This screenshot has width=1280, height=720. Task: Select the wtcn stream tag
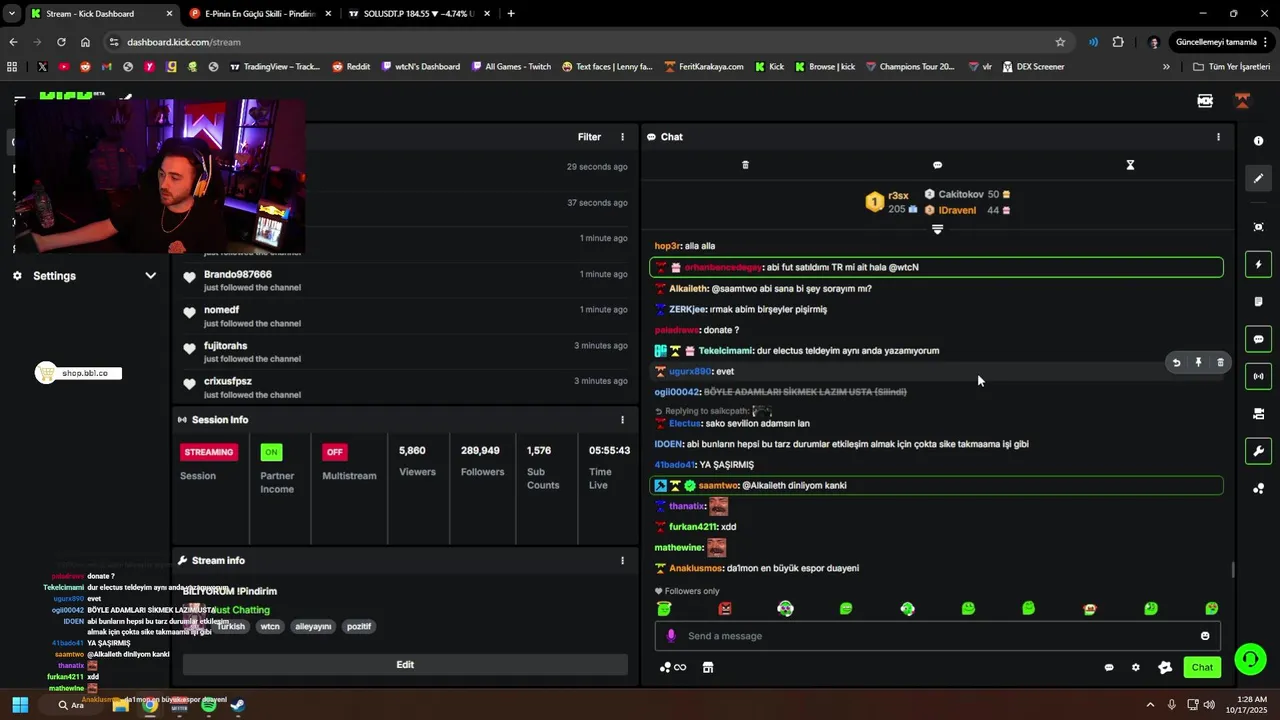pos(270,627)
